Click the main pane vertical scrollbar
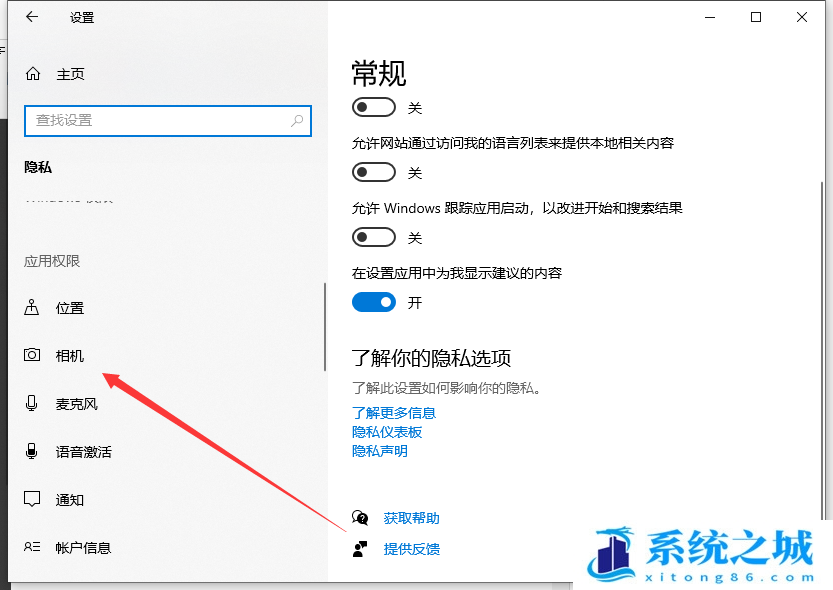 click(822, 350)
